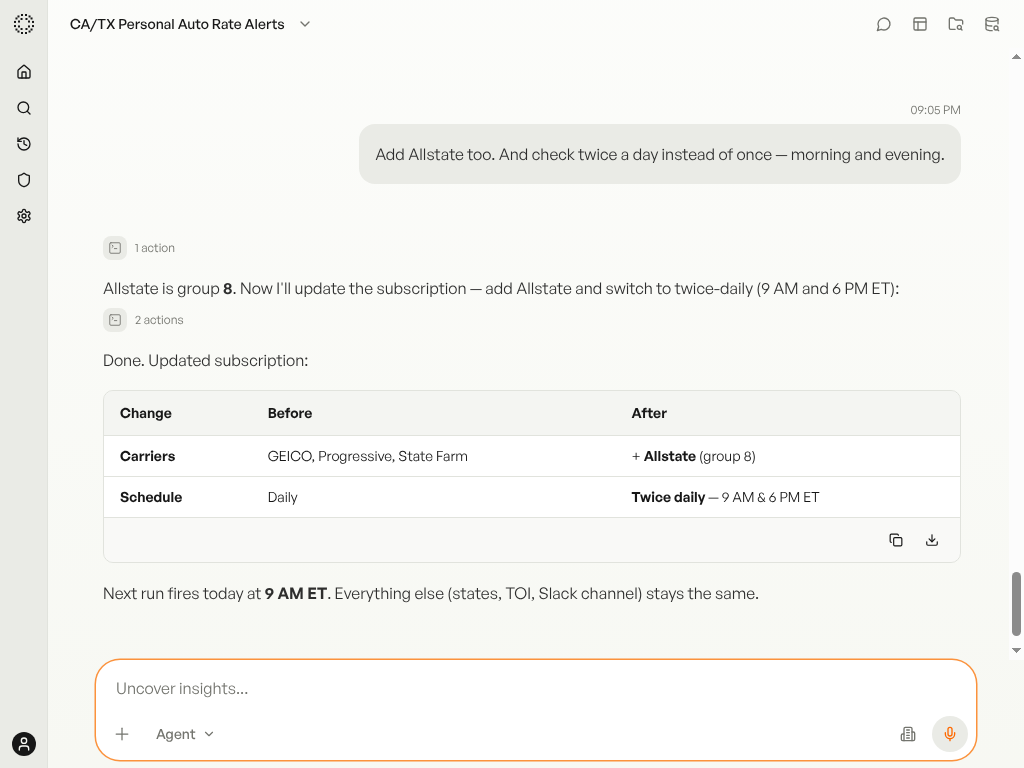Open the table layout icon in header
The width and height of the screenshot is (1024, 768).
click(920, 24)
